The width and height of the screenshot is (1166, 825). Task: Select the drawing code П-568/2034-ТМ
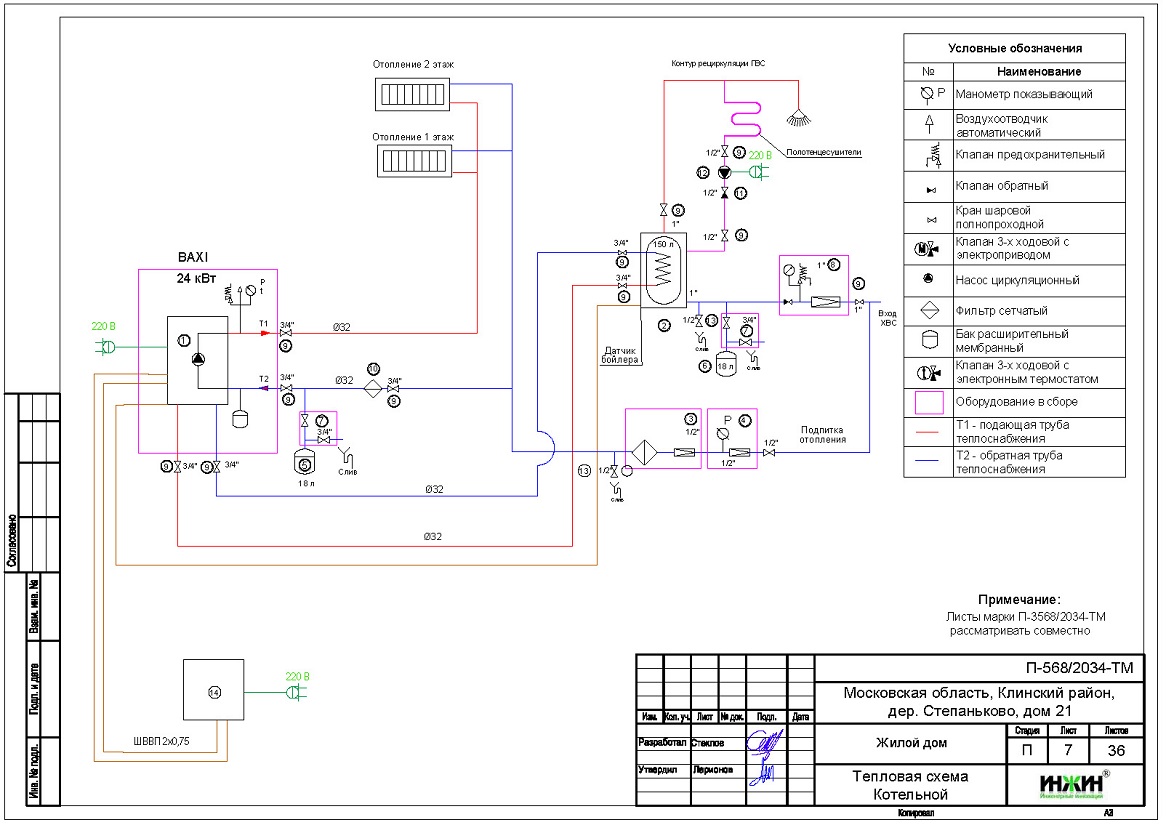1072,668
